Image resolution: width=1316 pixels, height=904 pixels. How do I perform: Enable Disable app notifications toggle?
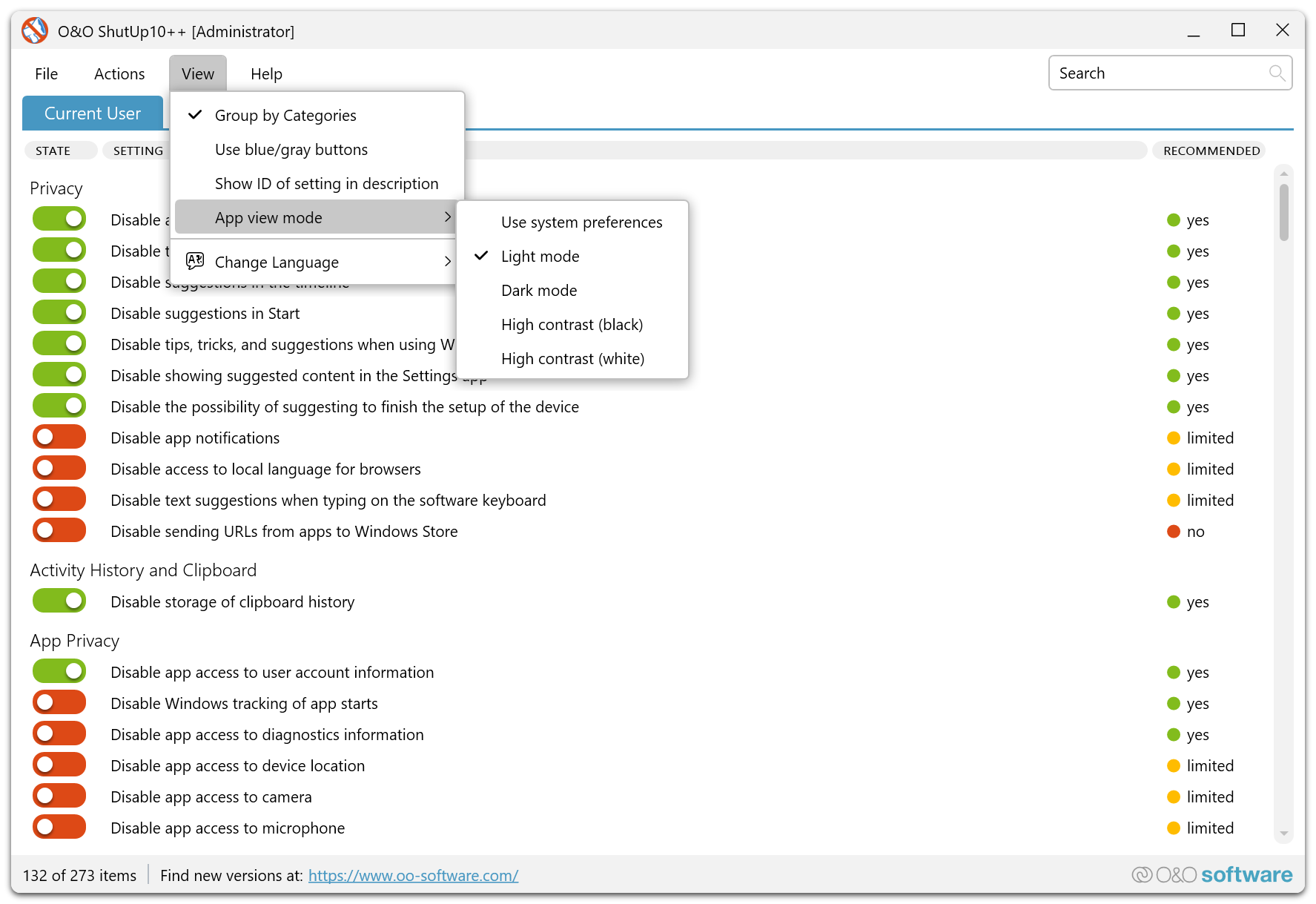tap(59, 438)
